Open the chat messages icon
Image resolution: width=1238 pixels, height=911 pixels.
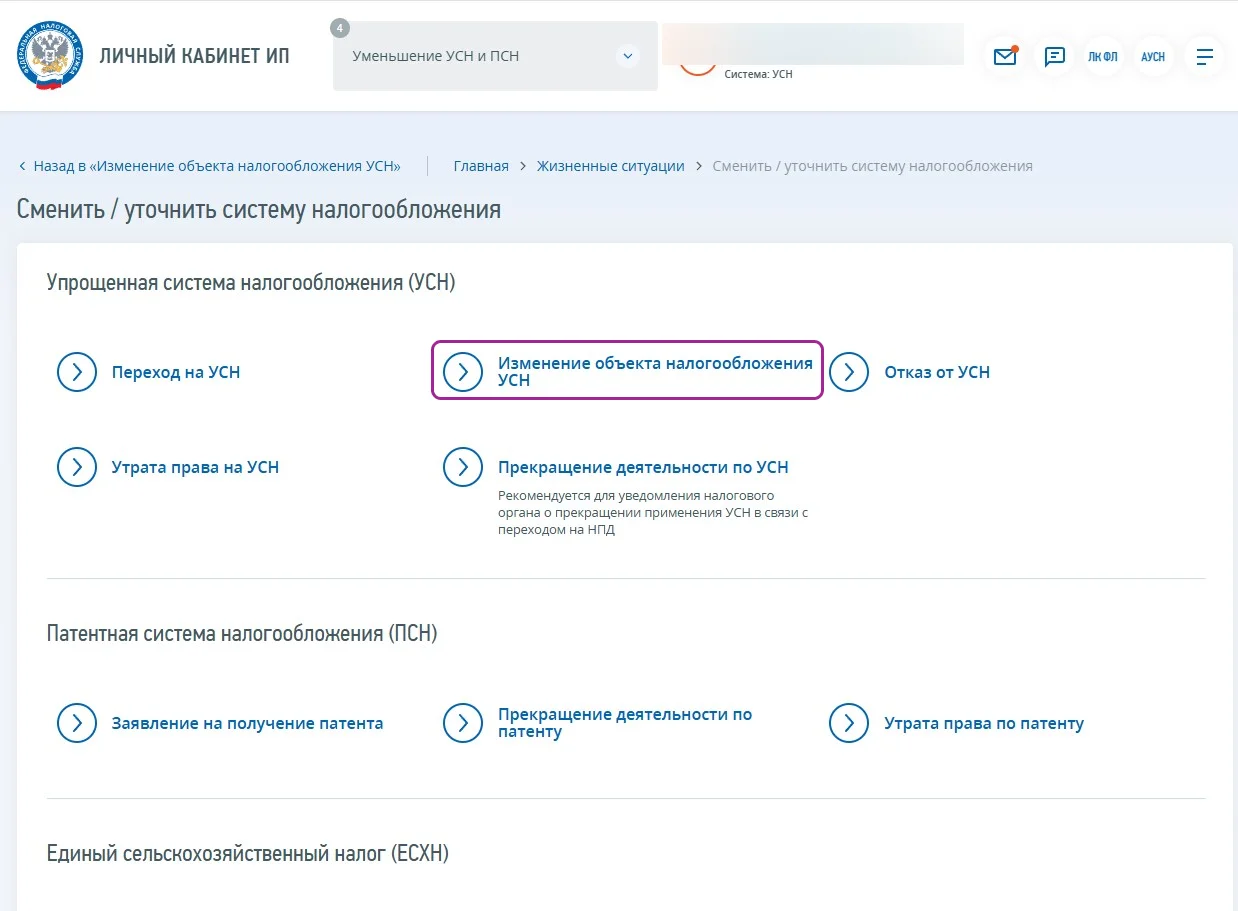pos(1054,57)
